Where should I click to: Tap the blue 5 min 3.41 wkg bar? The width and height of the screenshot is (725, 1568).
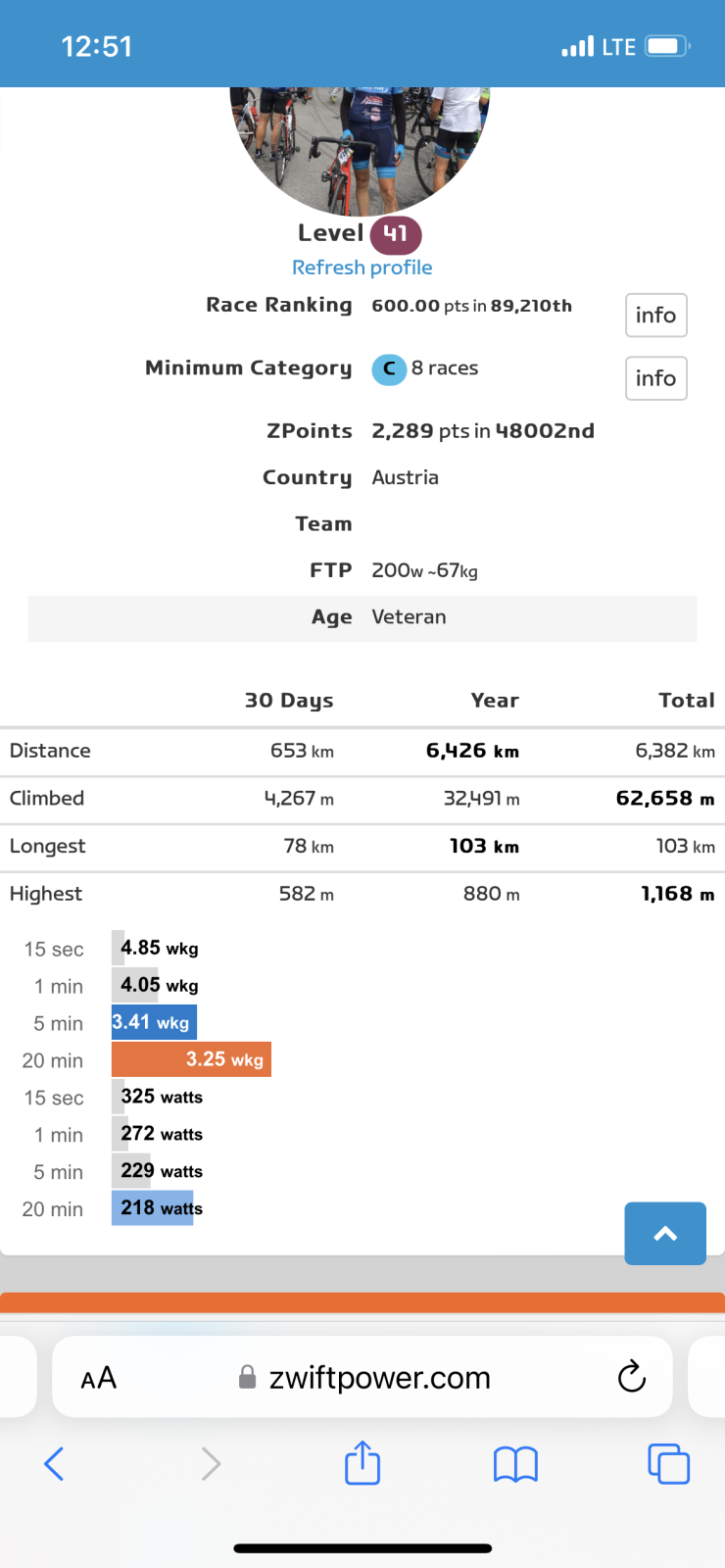(x=154, y=1022)
